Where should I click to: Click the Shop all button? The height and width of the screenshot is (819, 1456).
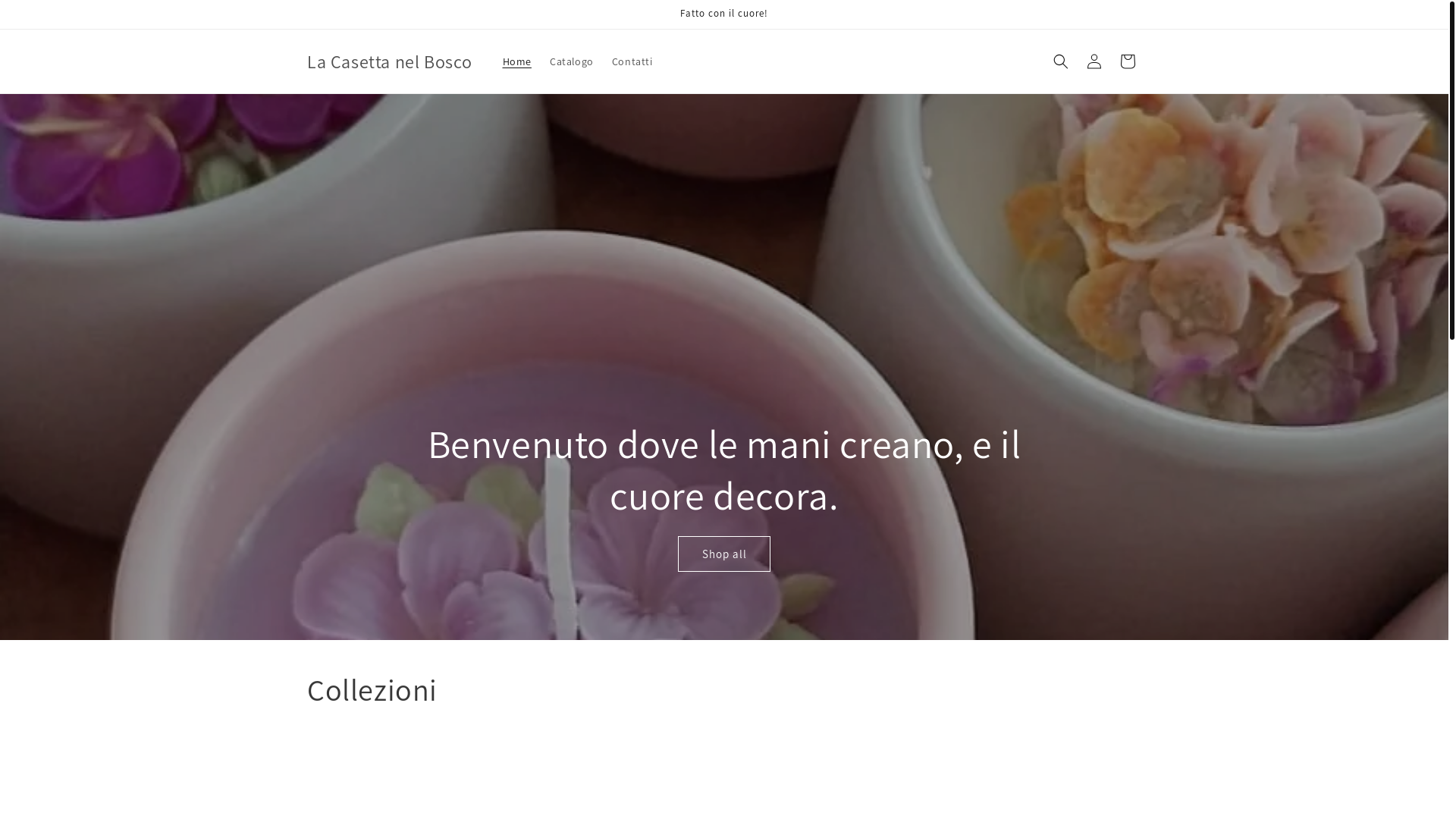tap(723, 554)
